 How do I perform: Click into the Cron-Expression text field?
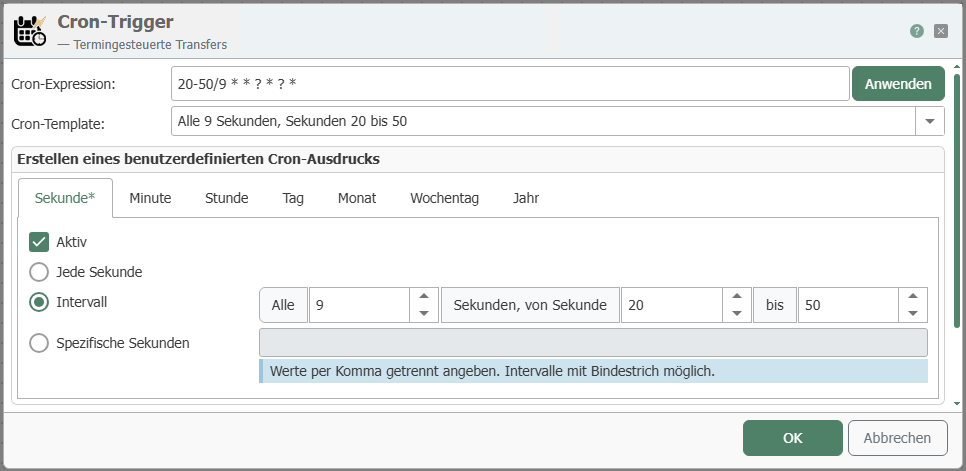[x=510, y=84]
